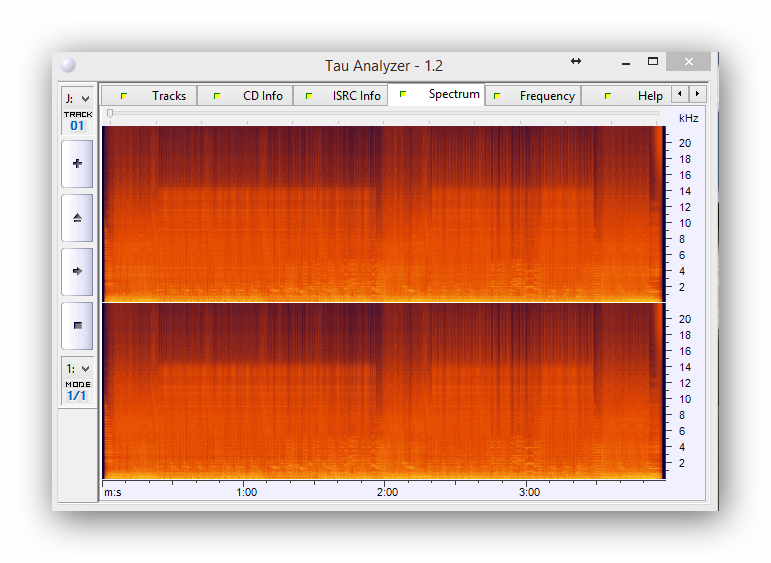Switch to the Tracks tab

(x=157, y=96)
